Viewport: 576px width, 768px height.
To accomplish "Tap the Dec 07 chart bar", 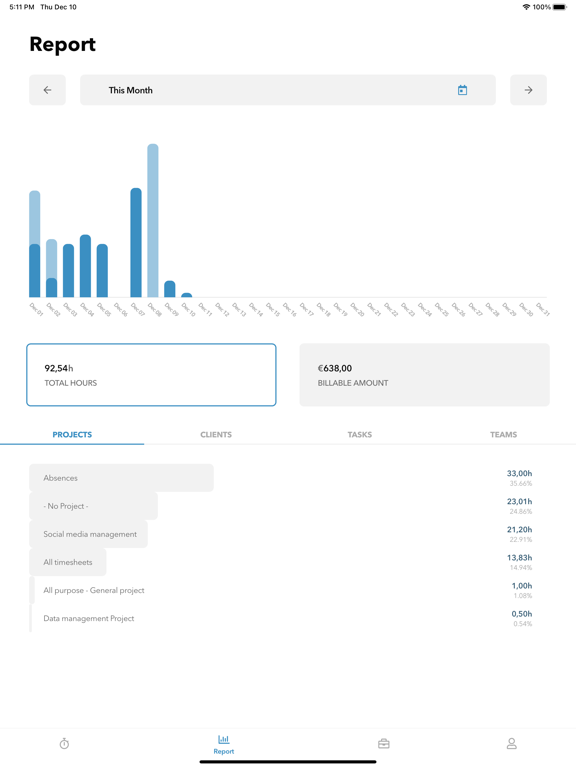I will 136,242.
